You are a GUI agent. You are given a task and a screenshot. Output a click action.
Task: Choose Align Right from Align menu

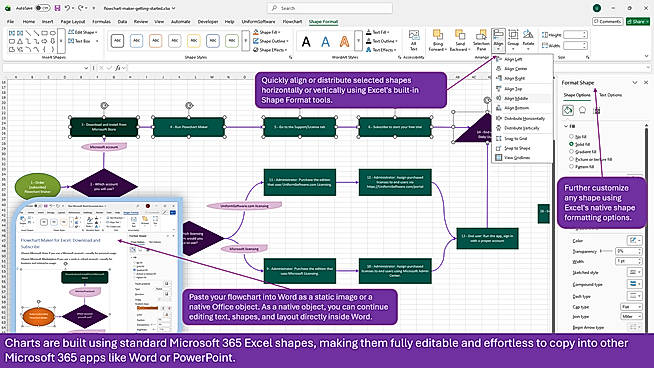coord(515,78)
